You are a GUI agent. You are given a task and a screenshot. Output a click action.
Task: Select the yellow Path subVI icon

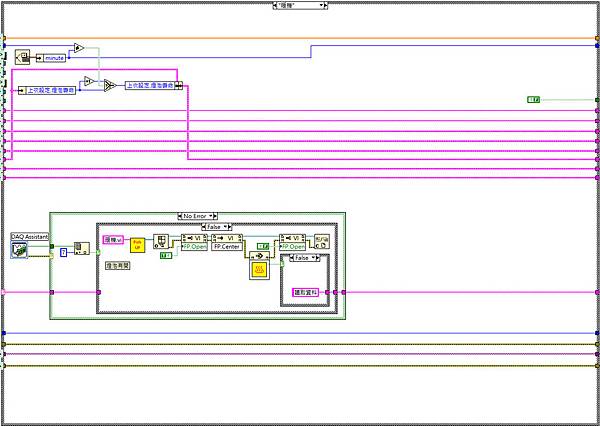point(137,245)
